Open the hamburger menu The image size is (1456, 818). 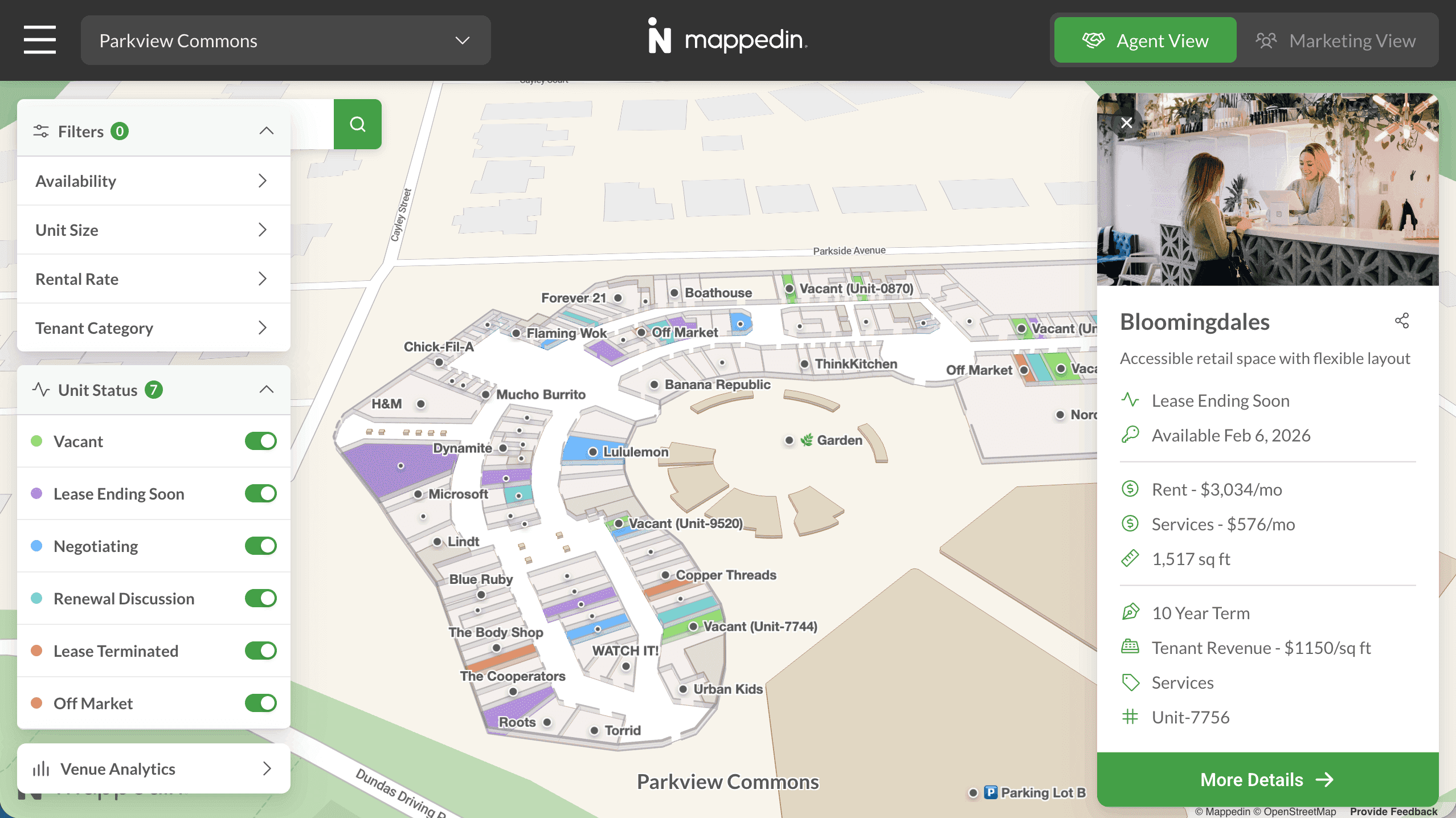40,40
